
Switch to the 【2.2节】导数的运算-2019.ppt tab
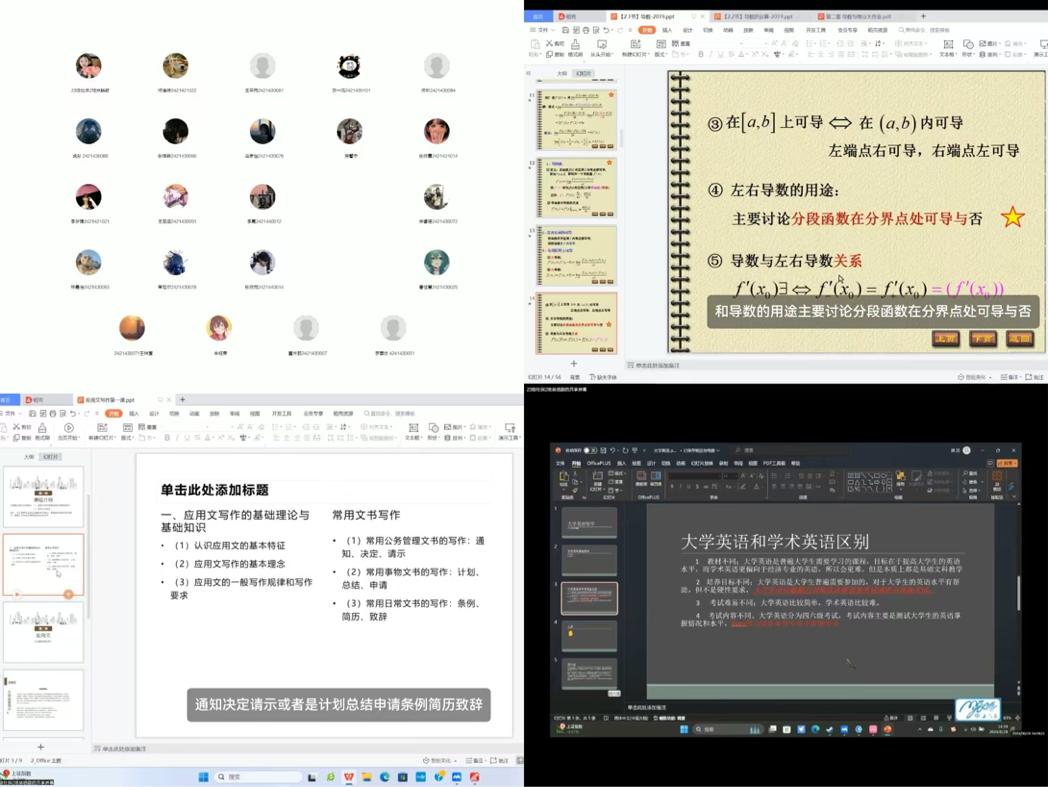(758, 17)
